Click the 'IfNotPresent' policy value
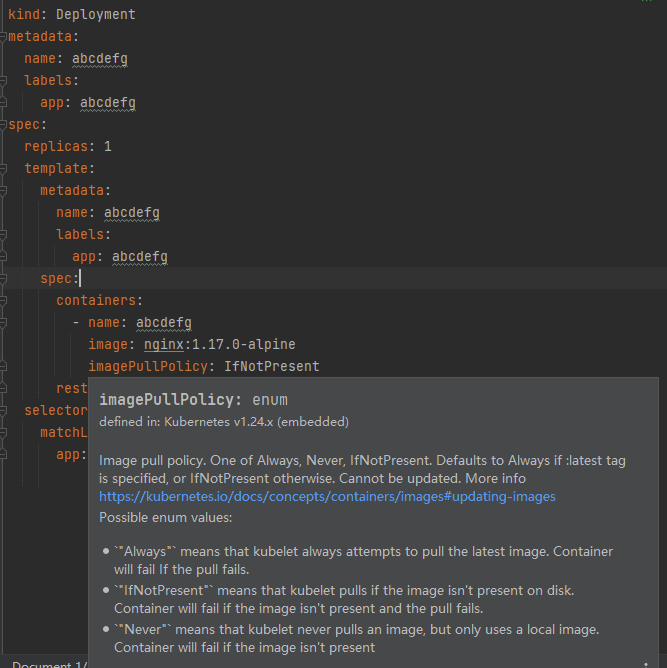 tap(272, 366)
